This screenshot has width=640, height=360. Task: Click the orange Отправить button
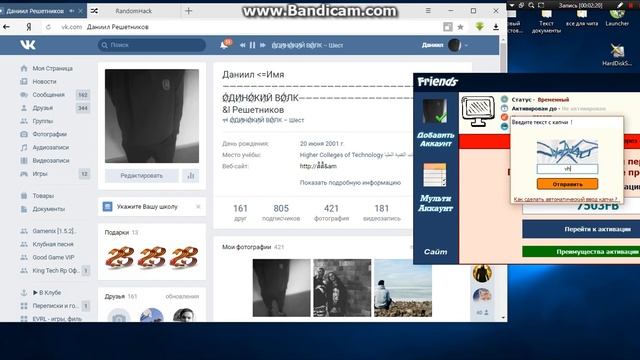(567, 184)
